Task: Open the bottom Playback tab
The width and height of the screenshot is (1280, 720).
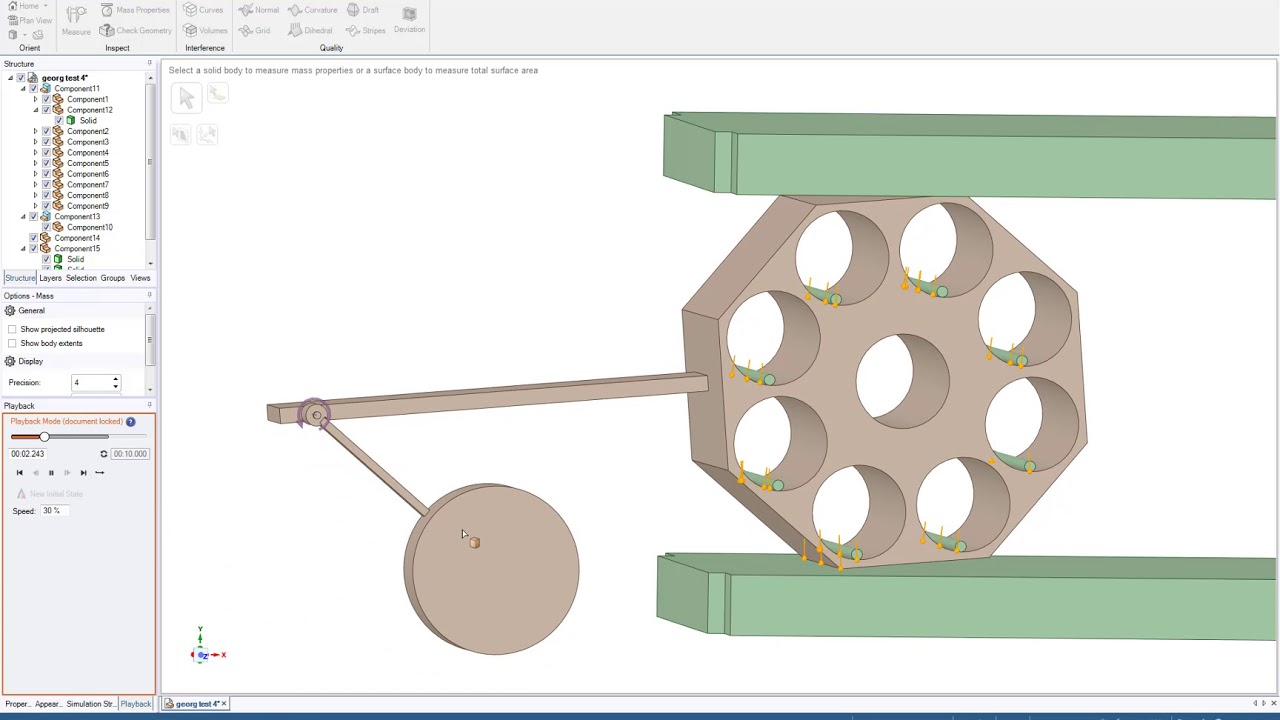Action: pos(135,704)
